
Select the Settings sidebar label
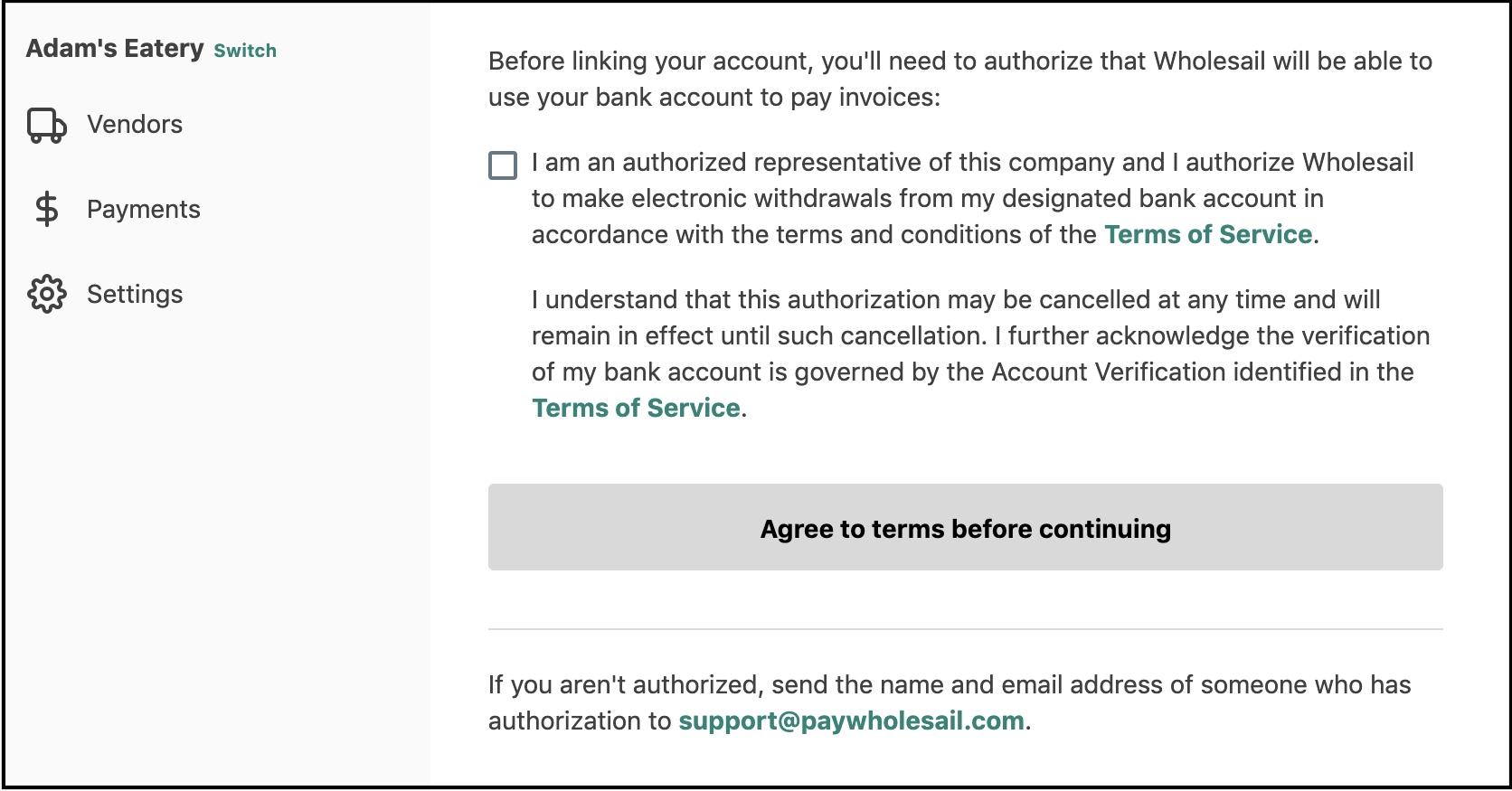(135, 295)
